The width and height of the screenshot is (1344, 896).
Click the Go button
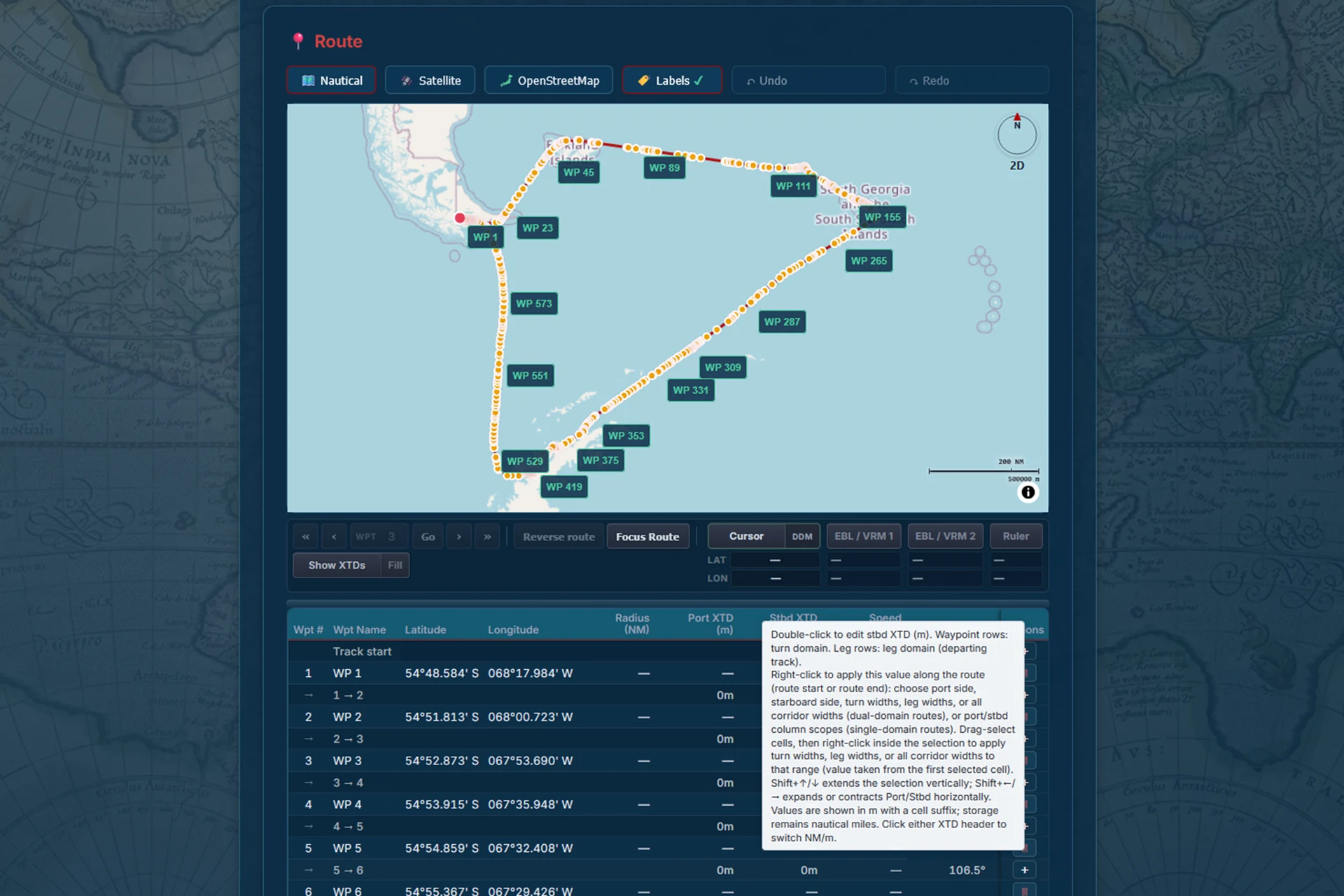point(428,537)
